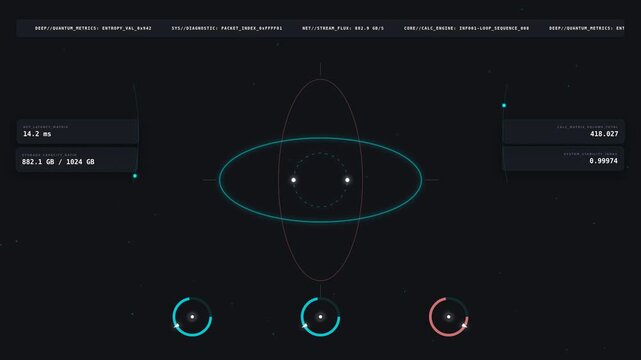Click the CORE//CALC_ENGINE ticker entry

tap(466, 28)
